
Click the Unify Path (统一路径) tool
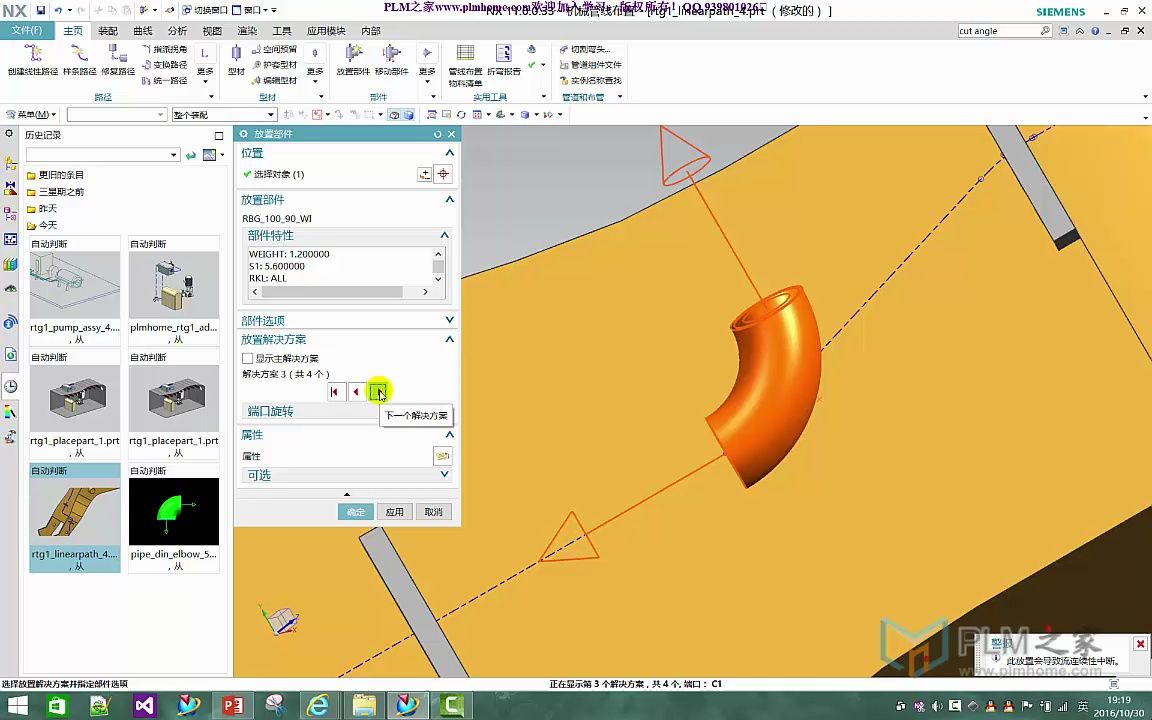pos(165,80)
